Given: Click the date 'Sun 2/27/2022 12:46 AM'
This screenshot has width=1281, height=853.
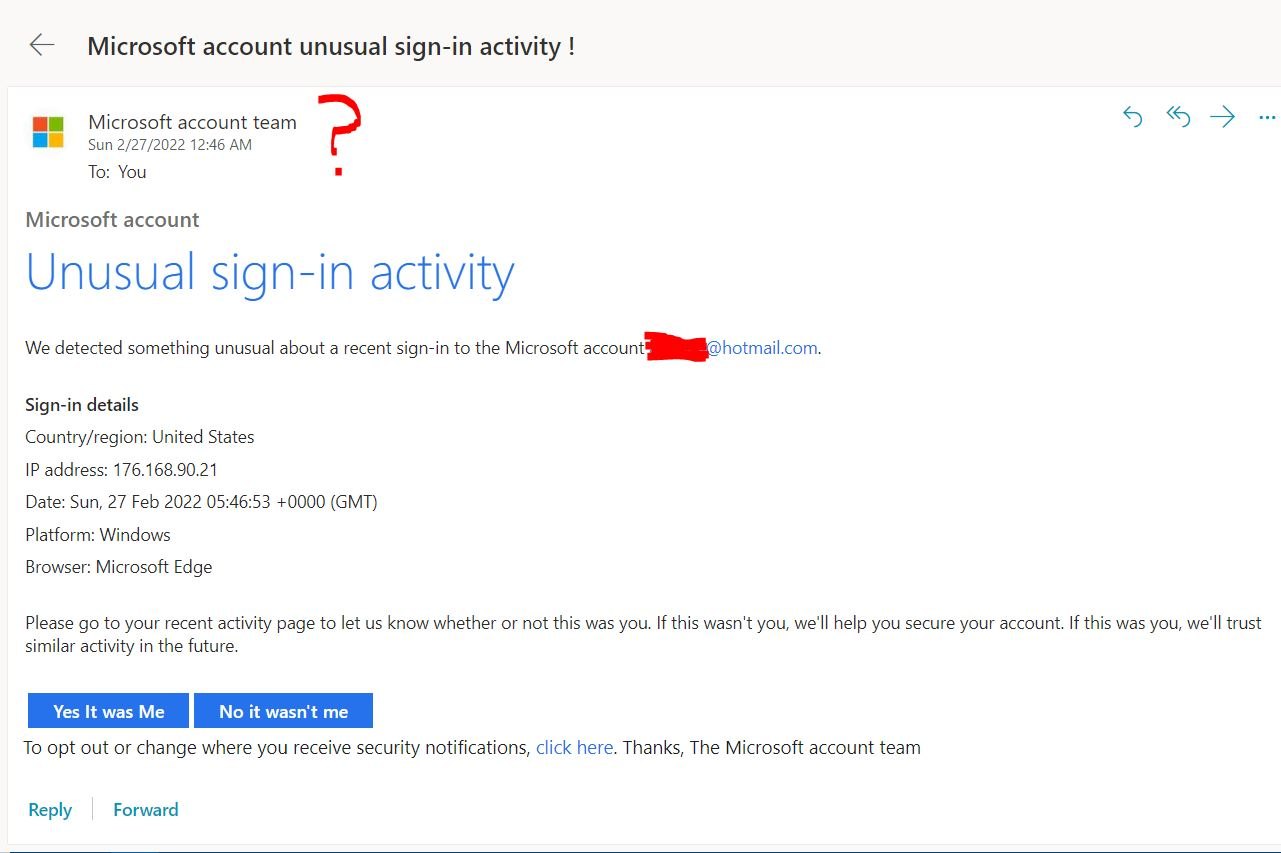Looking at the screenshot, I should click(170, 145).
